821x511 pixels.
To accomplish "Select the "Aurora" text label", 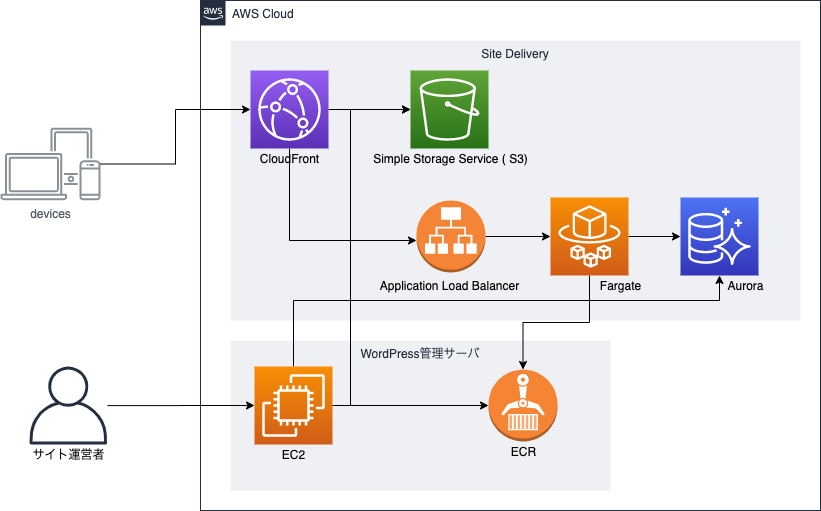I will point(719,286).
